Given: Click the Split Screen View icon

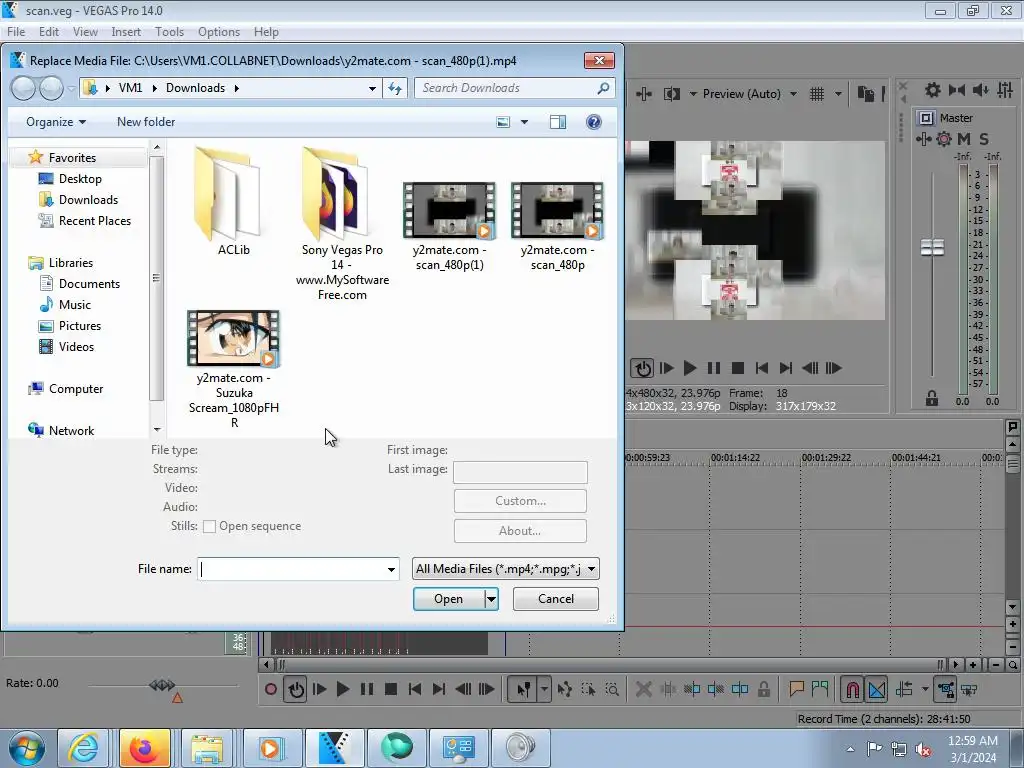Looking at the screenshot, I should pos(671,94).
